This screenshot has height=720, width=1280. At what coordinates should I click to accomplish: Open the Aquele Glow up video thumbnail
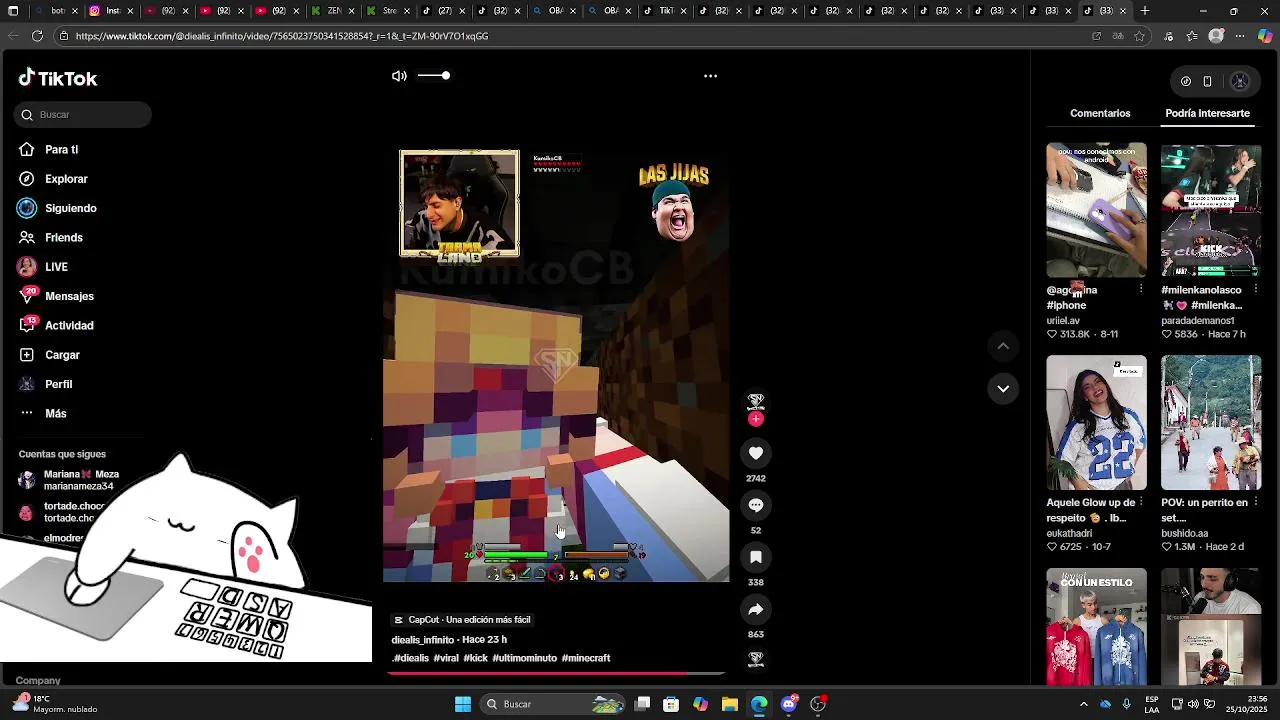tap(1096, 423)
